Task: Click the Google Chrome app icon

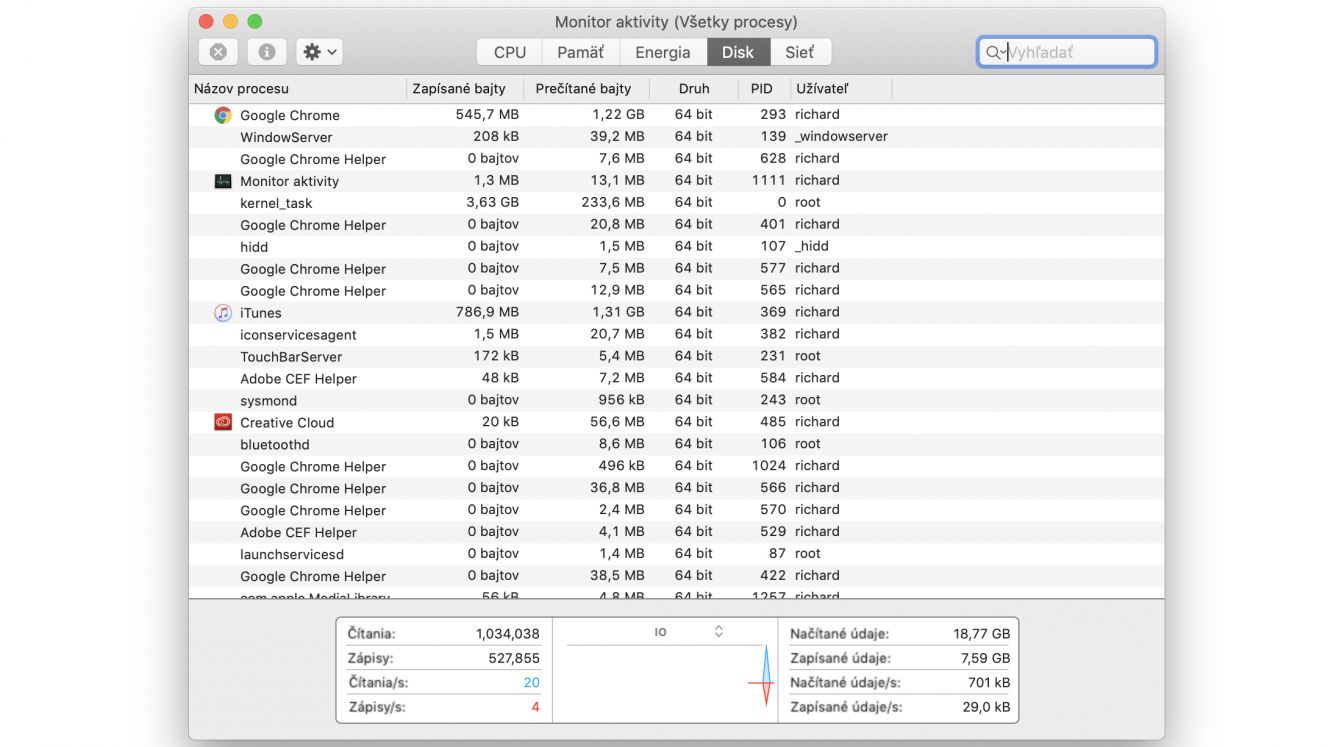Action: (x=223, y=115)
